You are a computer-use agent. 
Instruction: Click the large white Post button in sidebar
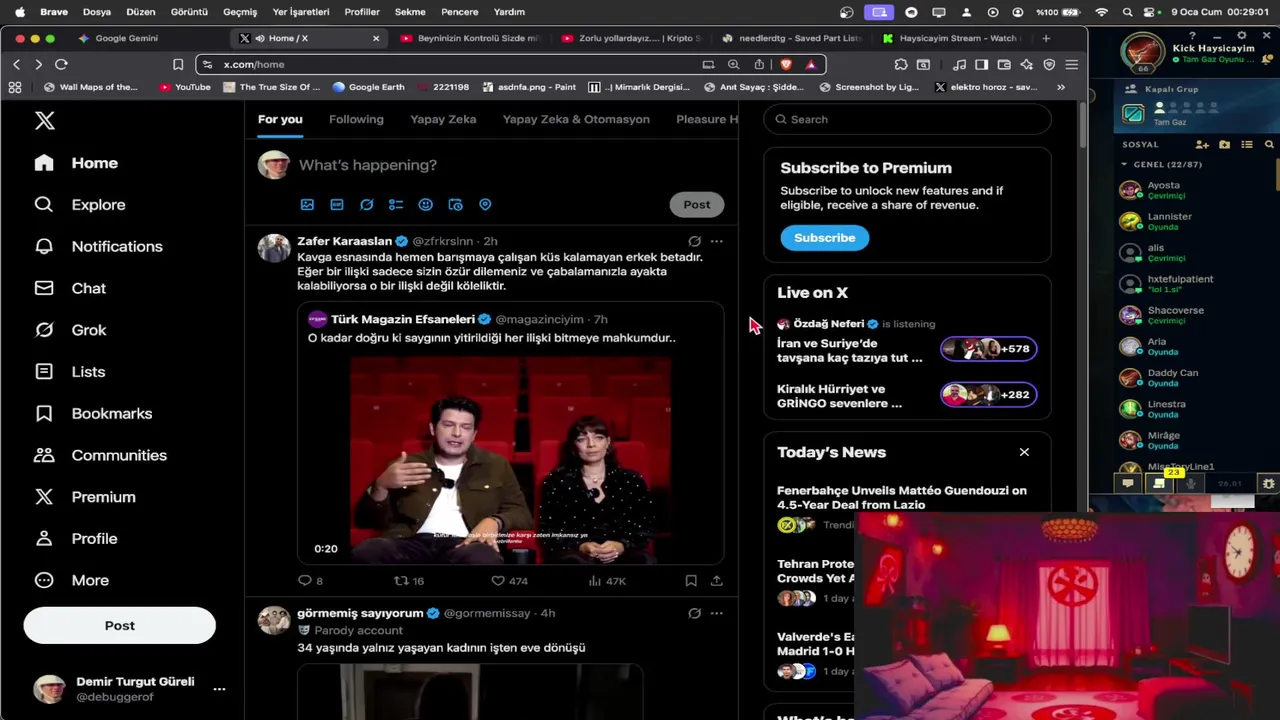click(120, 626)
